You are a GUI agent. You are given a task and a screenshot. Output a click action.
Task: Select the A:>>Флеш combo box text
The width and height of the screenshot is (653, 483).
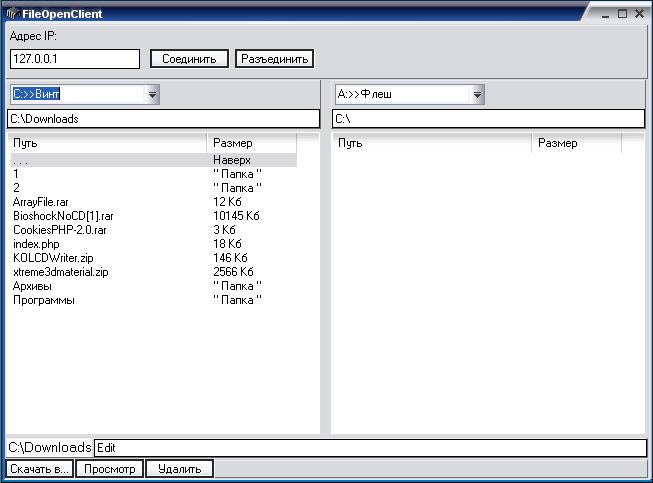point(364,94)
